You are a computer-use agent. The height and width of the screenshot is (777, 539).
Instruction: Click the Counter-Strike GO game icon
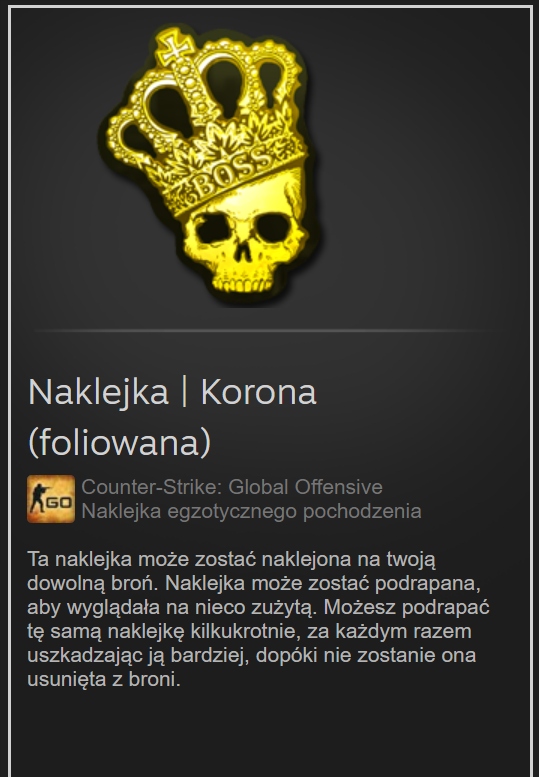51,499
